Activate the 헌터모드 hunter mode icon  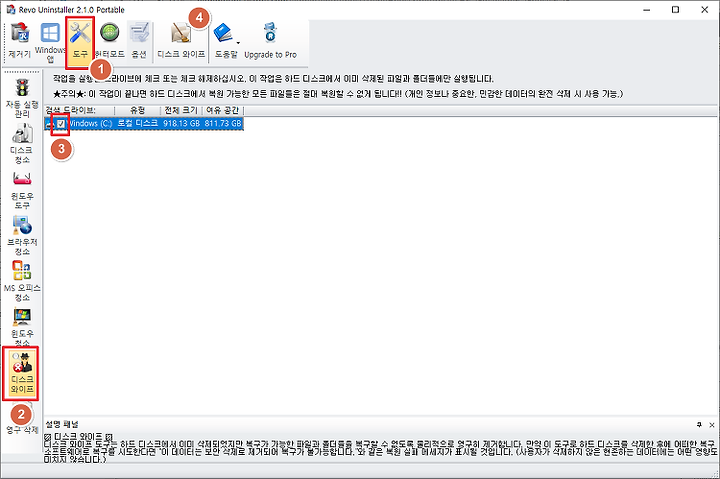point(109,40)
